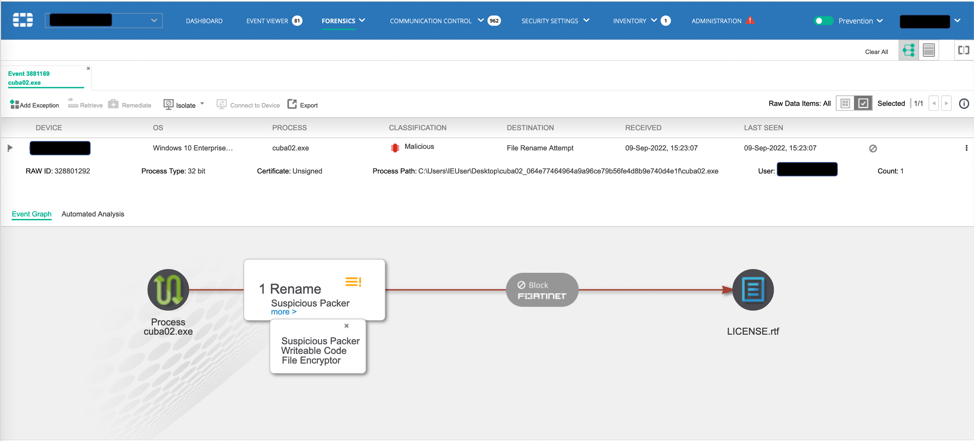Screen dimensions: 974x441
Task: Click the Administration red warning icon
Action: coord(750,20)
